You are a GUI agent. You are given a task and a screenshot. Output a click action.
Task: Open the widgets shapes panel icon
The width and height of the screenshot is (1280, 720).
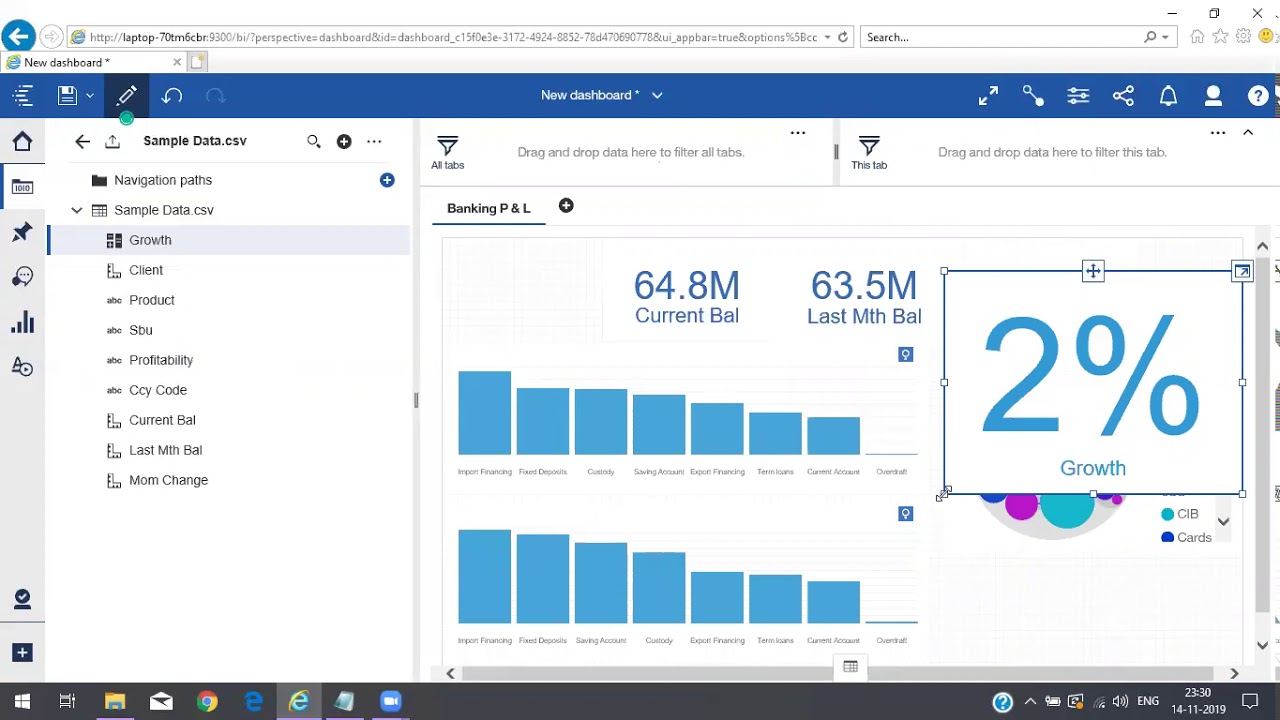click(x=22, y=367)
